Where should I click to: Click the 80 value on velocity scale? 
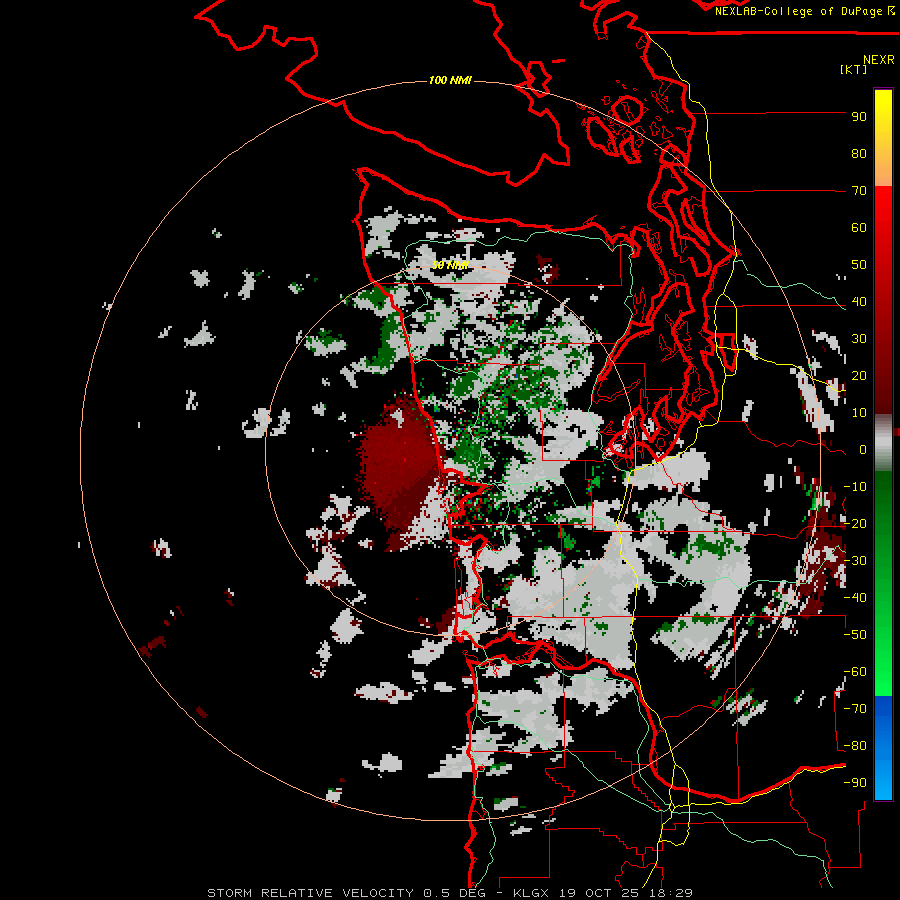pyautogui.click(x=859, y=154)
